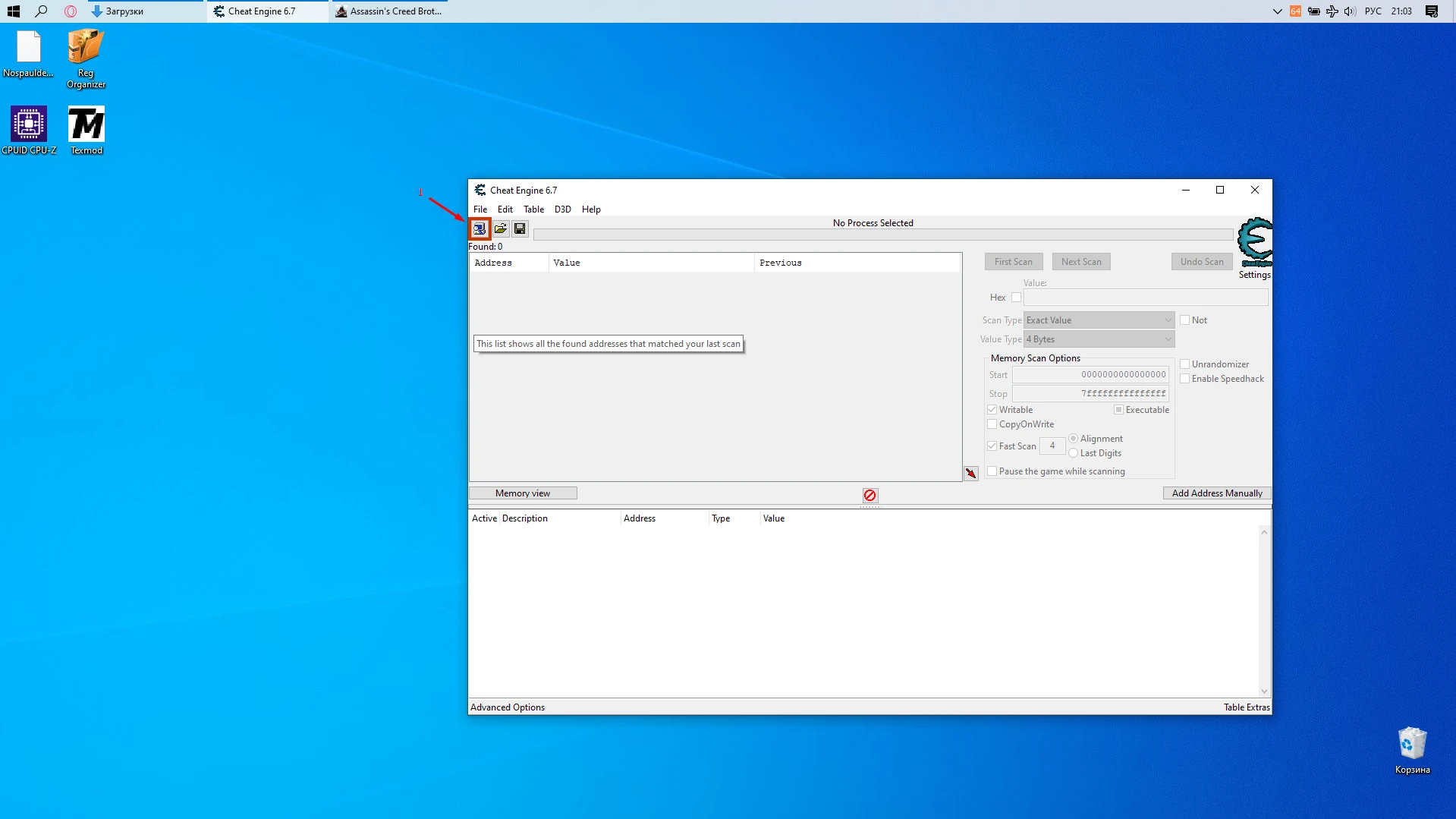The image size is (1456, 819).
Task: Click the Memory view button
Action: point(523,493)
